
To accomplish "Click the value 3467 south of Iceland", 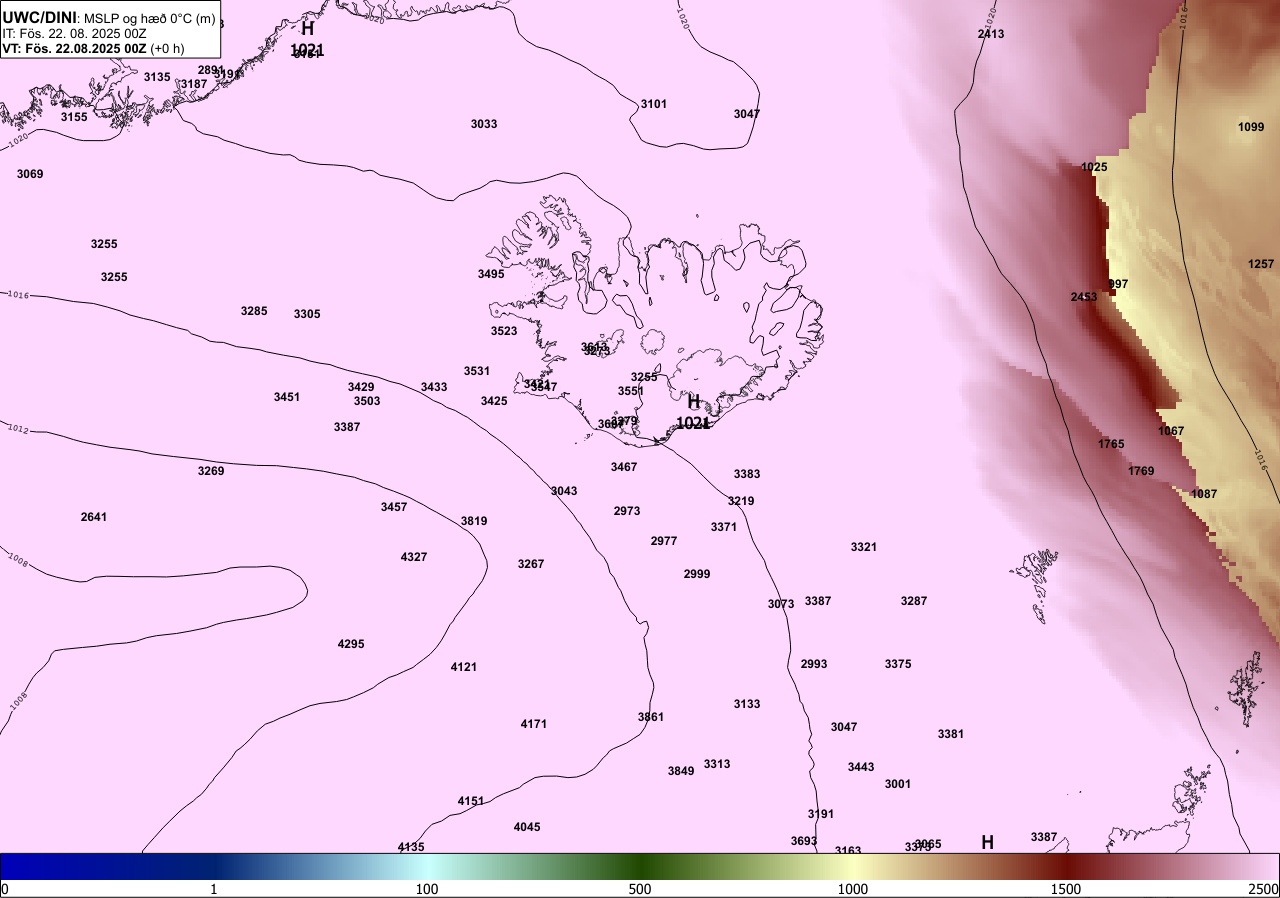I will coord(624,467).
